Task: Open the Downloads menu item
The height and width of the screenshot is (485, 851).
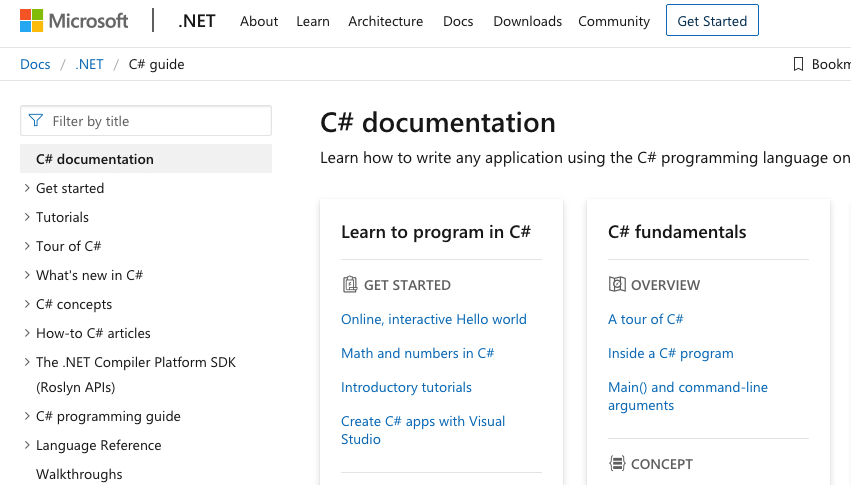Action: click(527, 21)
